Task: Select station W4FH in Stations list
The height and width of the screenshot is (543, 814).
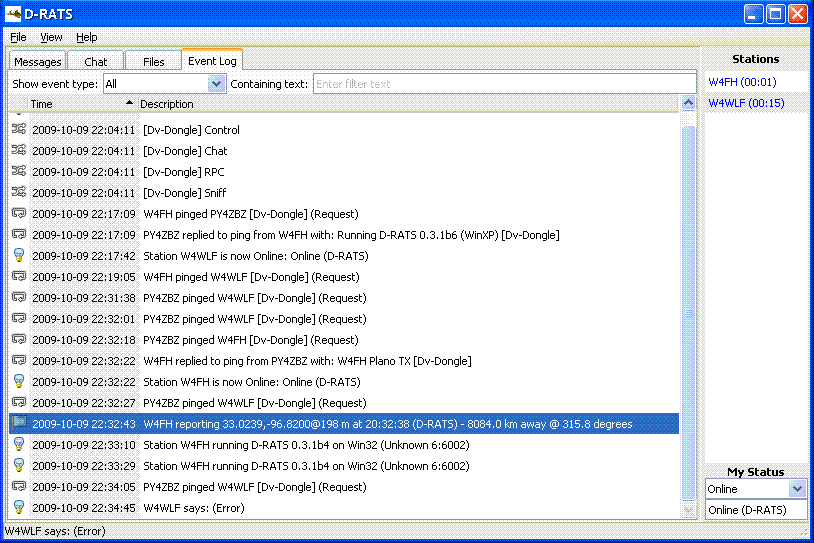Action: (742, 82)
